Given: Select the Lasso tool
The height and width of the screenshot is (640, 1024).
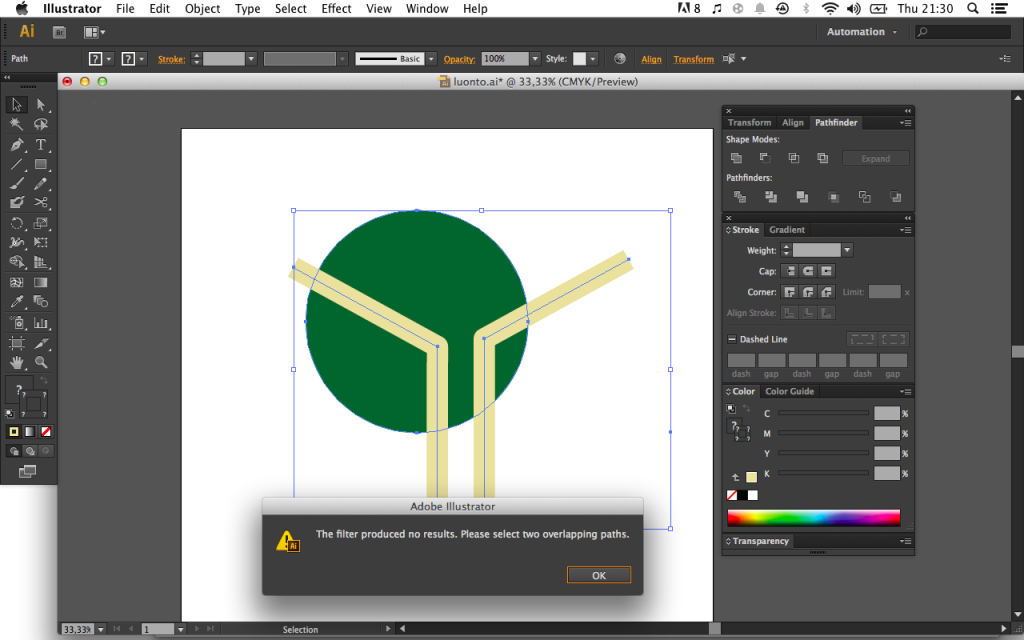Looking at the screenshot, I should tap(41, 124).
